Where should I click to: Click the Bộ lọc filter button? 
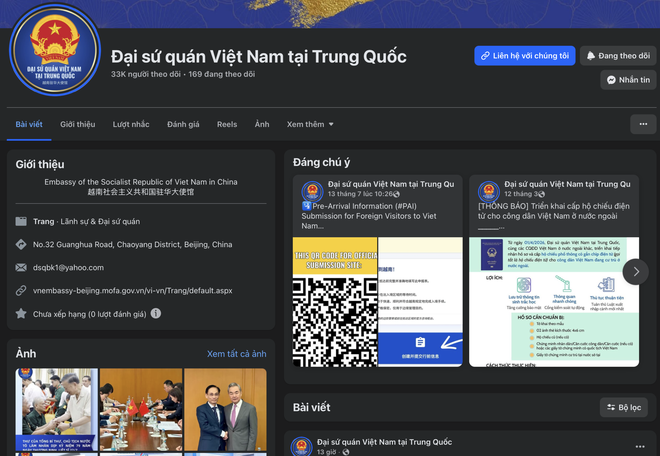(x=624, y=407)
